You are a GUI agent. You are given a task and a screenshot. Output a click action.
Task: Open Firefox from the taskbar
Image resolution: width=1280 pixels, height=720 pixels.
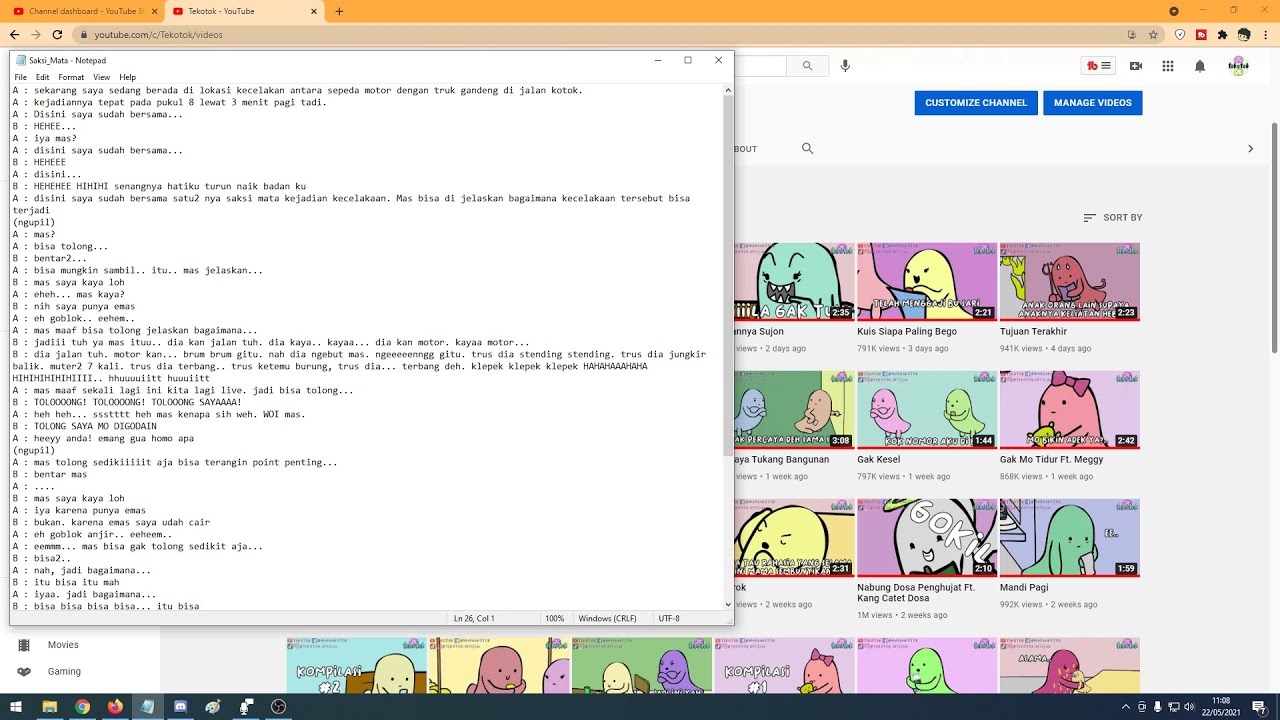coord(114,707)
